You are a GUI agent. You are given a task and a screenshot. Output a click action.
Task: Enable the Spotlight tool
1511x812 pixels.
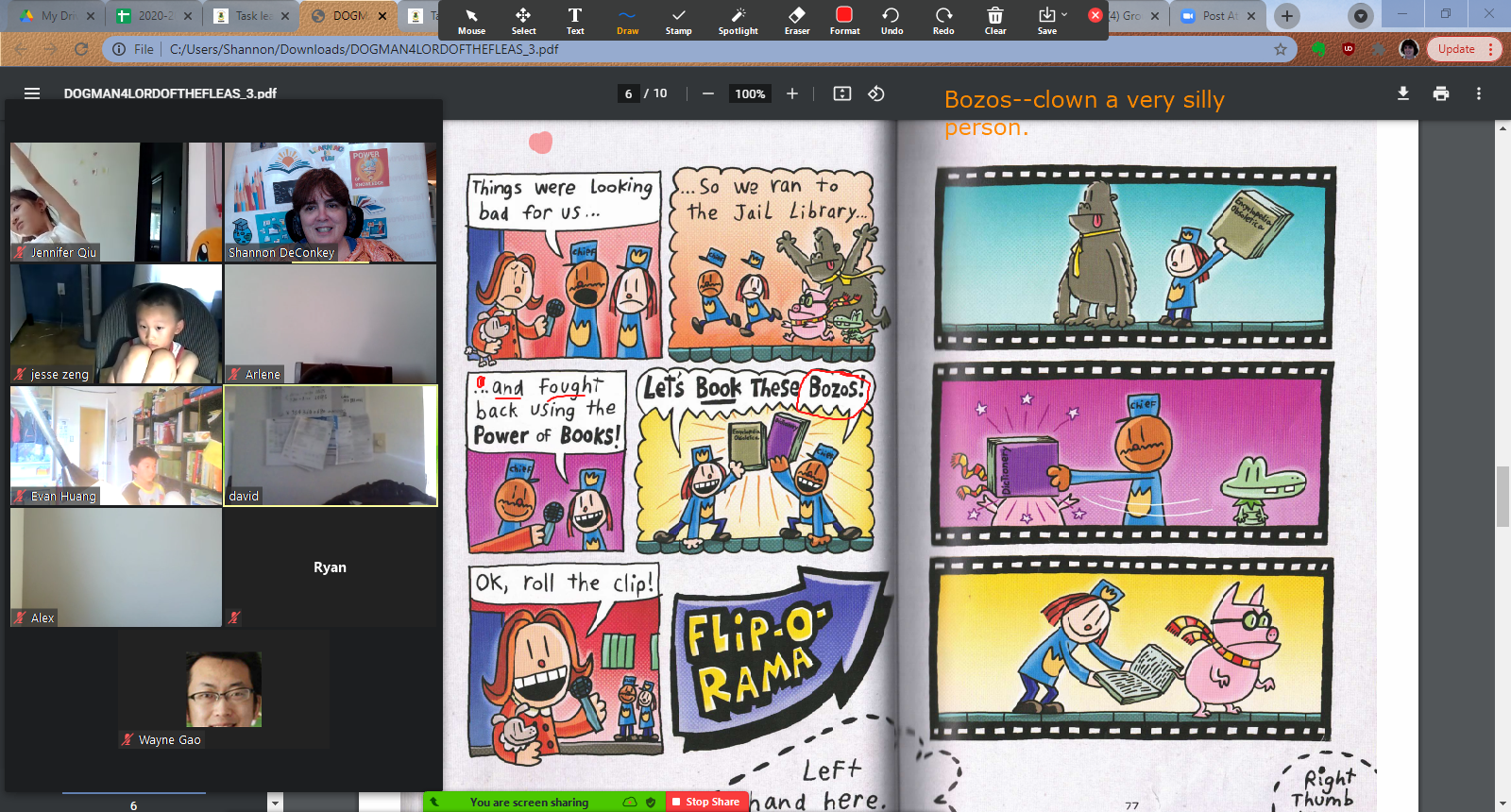(x=738, y=21)
